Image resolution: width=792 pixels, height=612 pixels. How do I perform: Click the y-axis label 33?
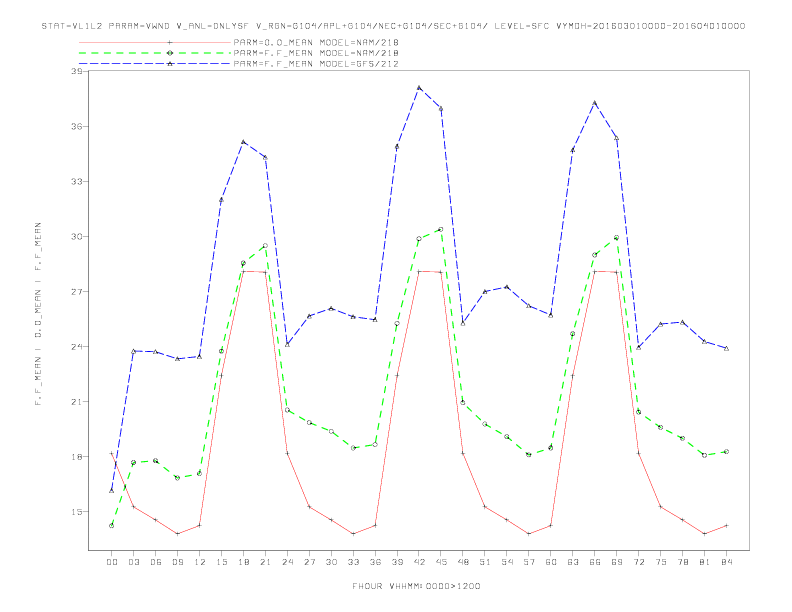coord(76,181)
